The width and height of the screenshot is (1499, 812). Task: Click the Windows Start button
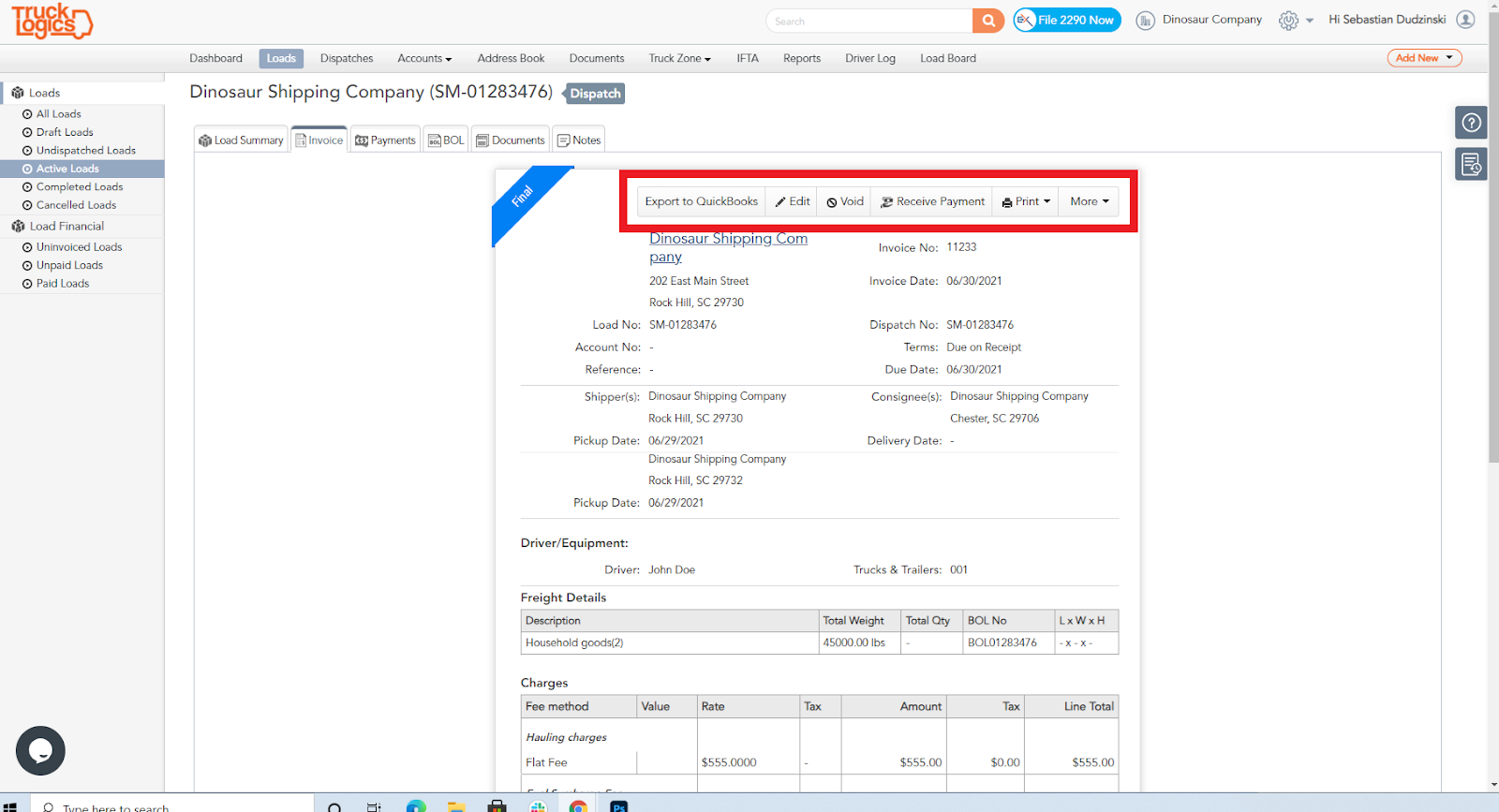[9, 806]
